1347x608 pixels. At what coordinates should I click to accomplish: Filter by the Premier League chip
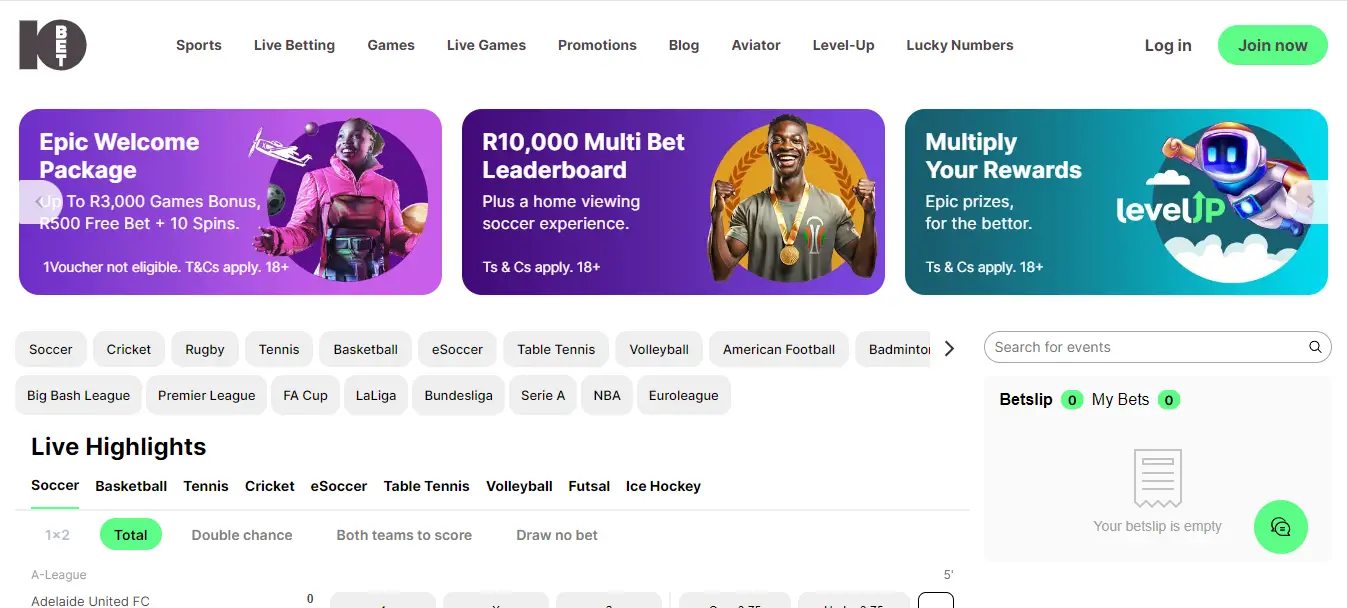tap(206, 395)
